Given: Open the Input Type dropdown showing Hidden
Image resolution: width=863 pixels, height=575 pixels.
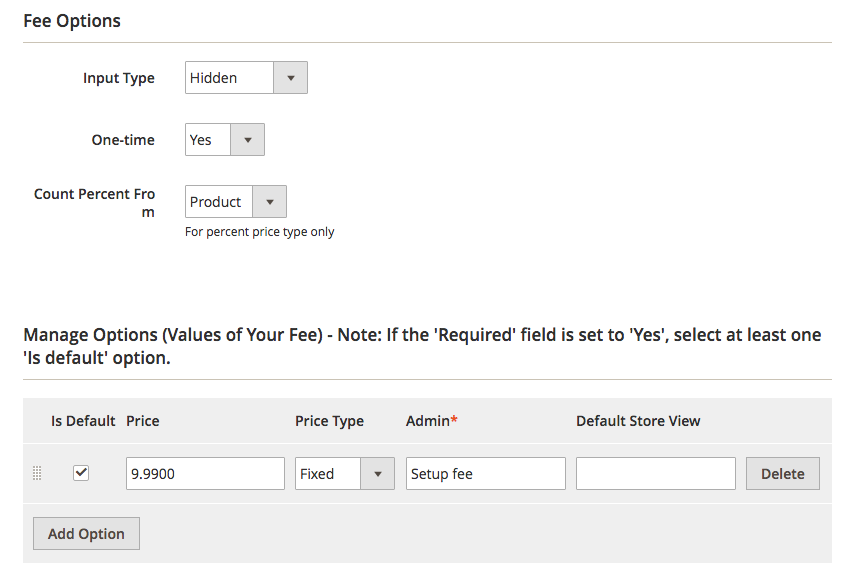Looking at the screenshot, I should click(246, 78).
